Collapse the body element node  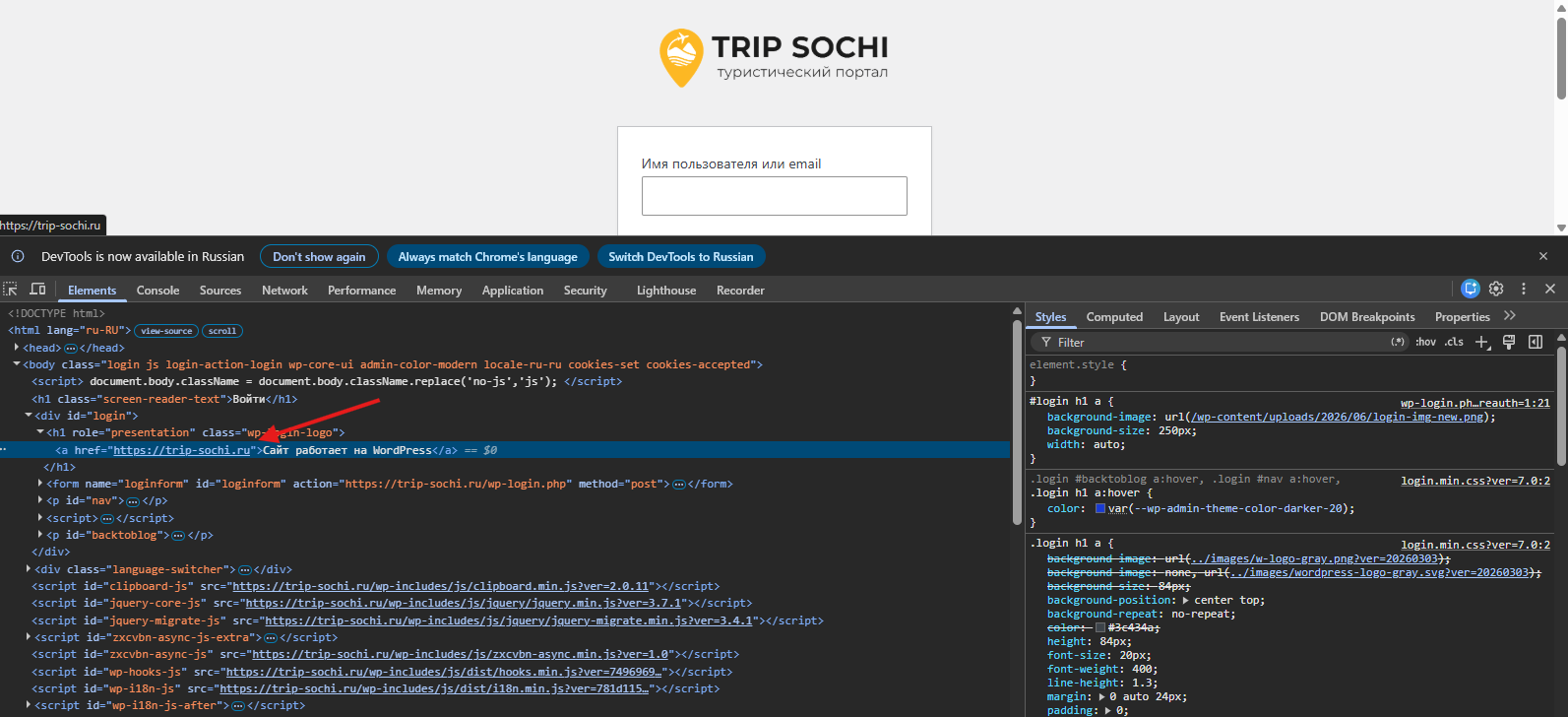pos(17,364)
